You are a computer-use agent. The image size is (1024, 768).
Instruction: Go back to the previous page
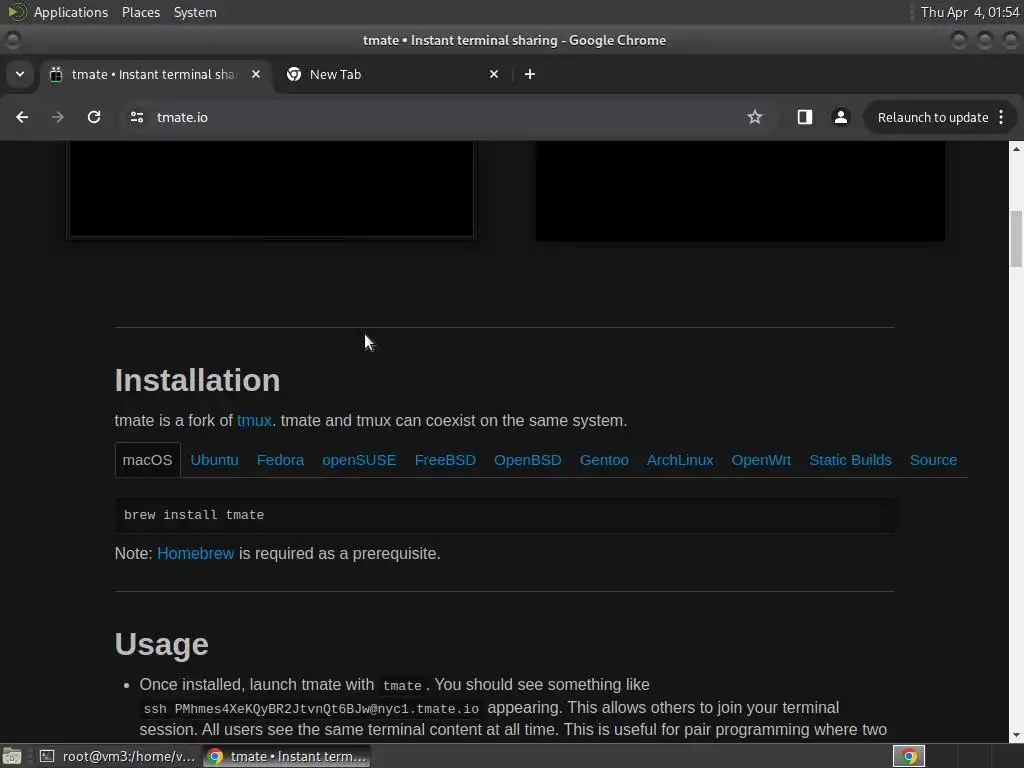click(x=22, y=117)
